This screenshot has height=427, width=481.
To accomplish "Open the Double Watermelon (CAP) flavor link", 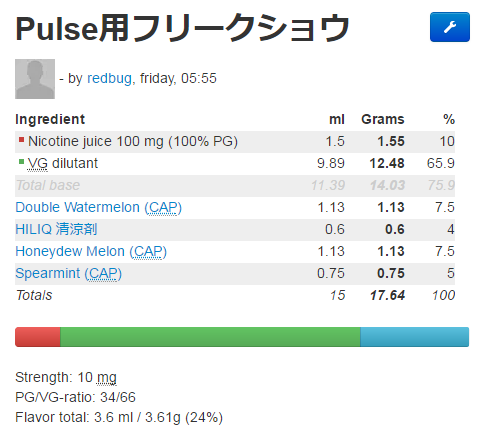I will pos(99,207).
